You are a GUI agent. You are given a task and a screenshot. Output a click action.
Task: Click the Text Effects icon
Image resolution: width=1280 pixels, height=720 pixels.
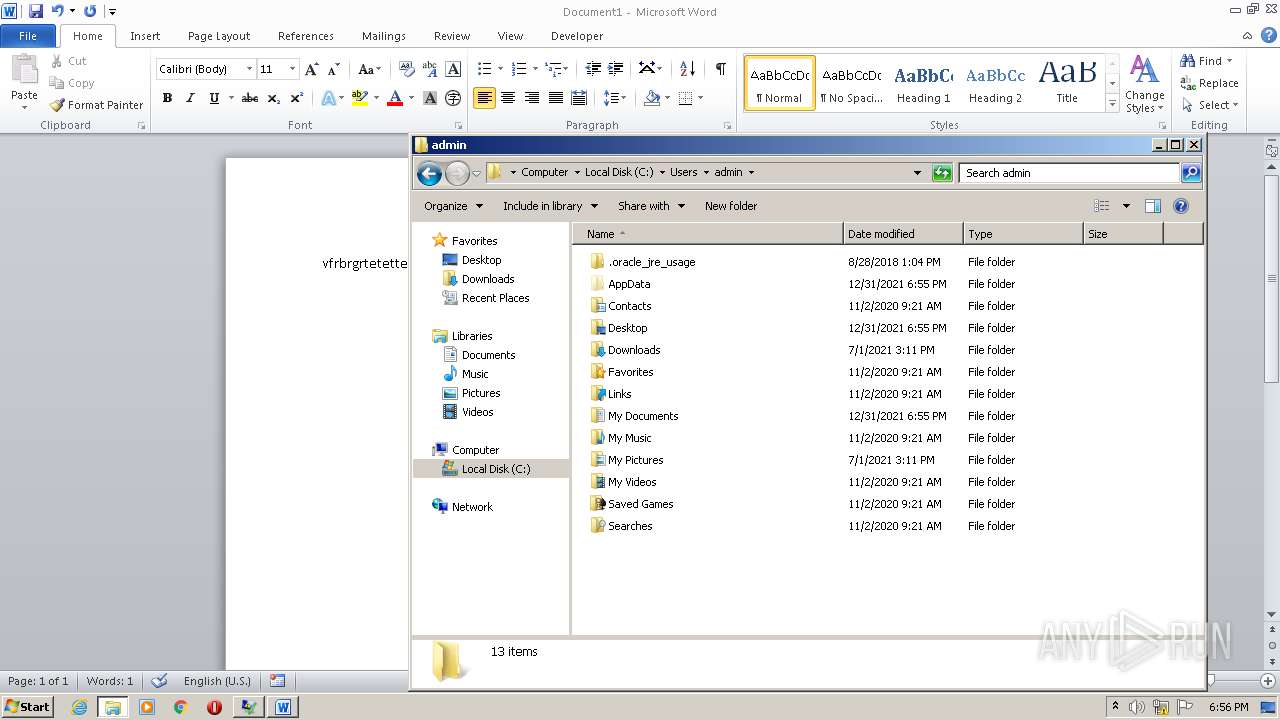328,98
